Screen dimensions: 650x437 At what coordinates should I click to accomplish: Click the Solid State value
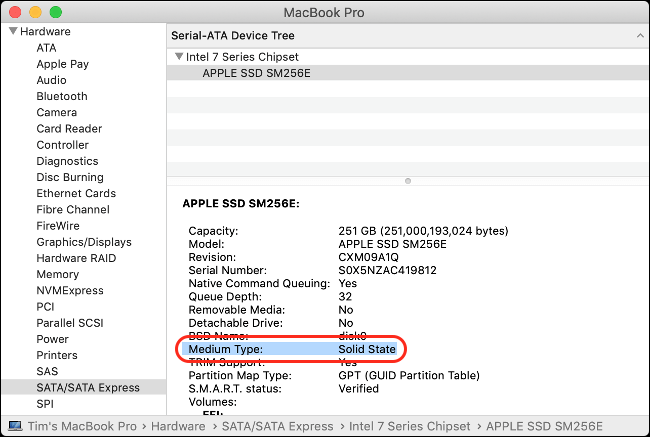(367, 349)
